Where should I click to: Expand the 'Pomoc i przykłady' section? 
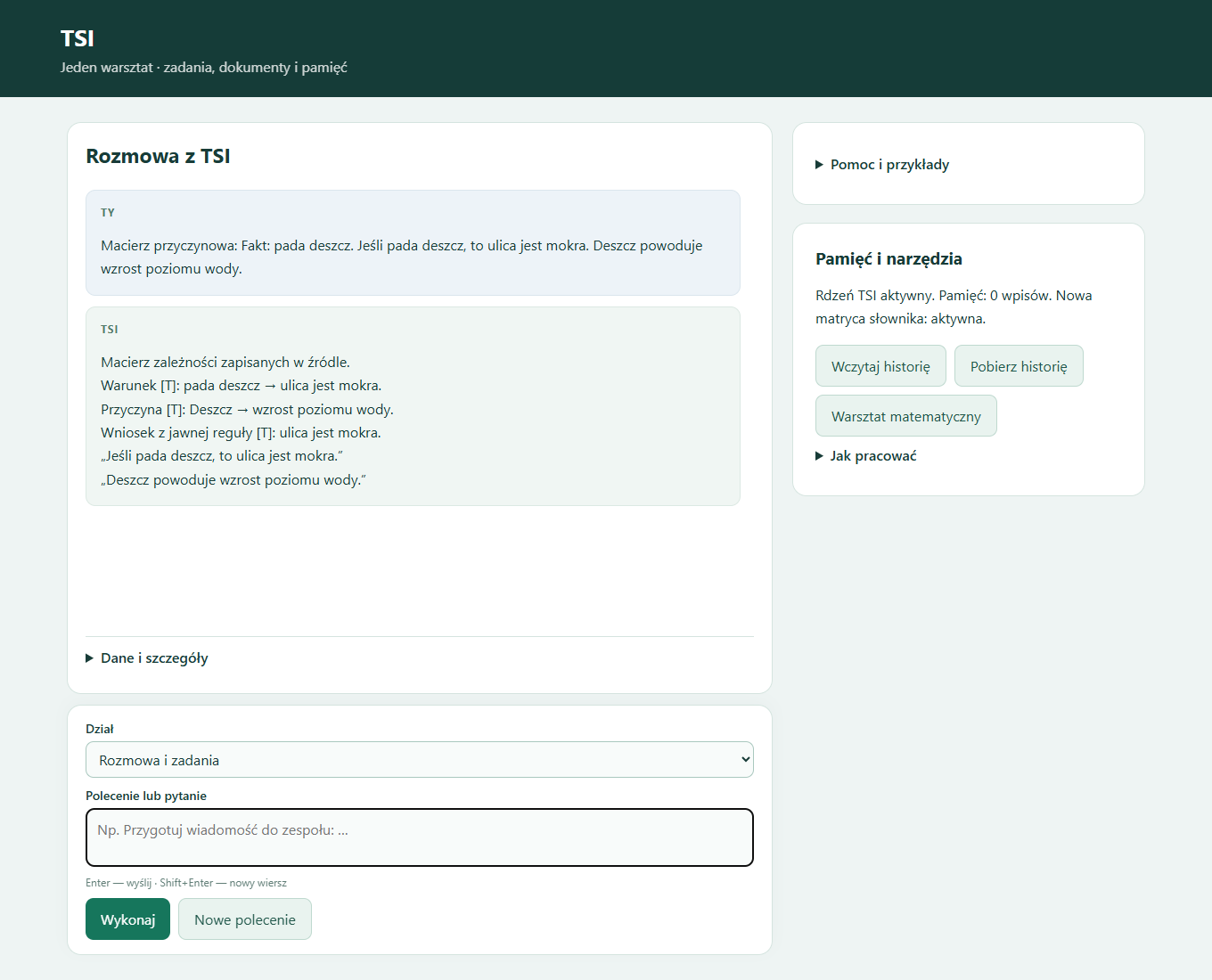click(882, 165)
